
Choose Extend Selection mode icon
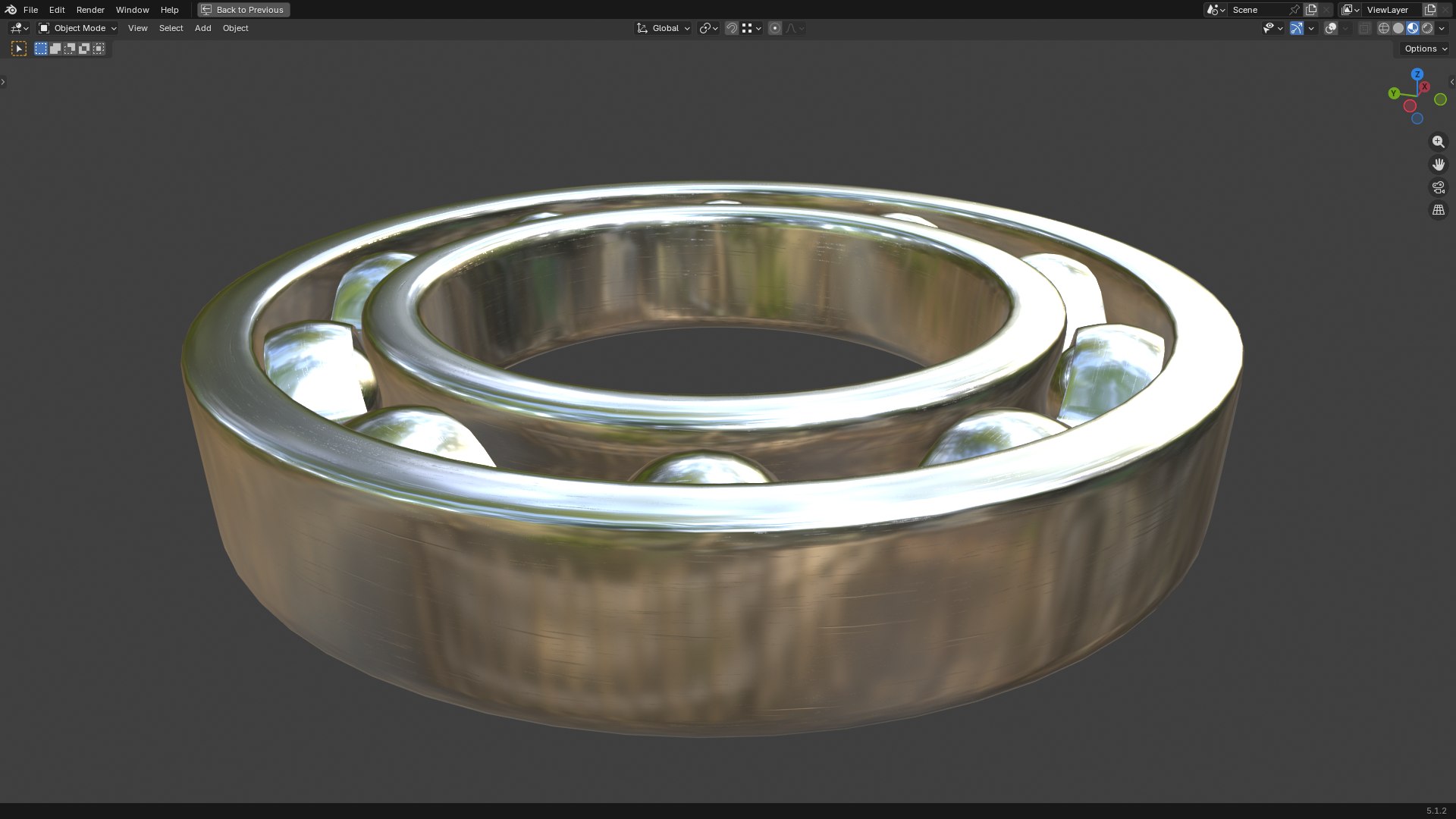[x=55, y=49]
